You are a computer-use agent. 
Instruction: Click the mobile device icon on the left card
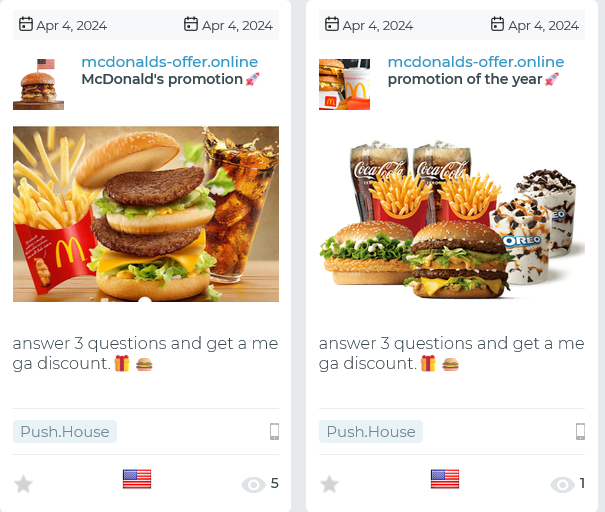[x=274, y=431]
